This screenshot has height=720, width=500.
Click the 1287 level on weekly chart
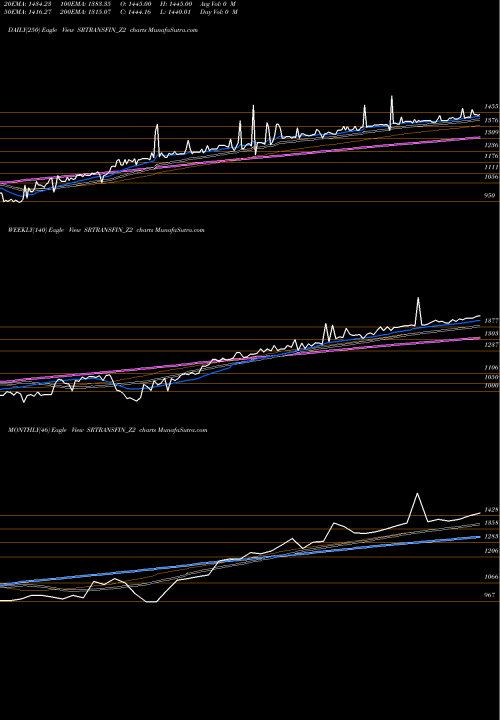pos(492,344)
